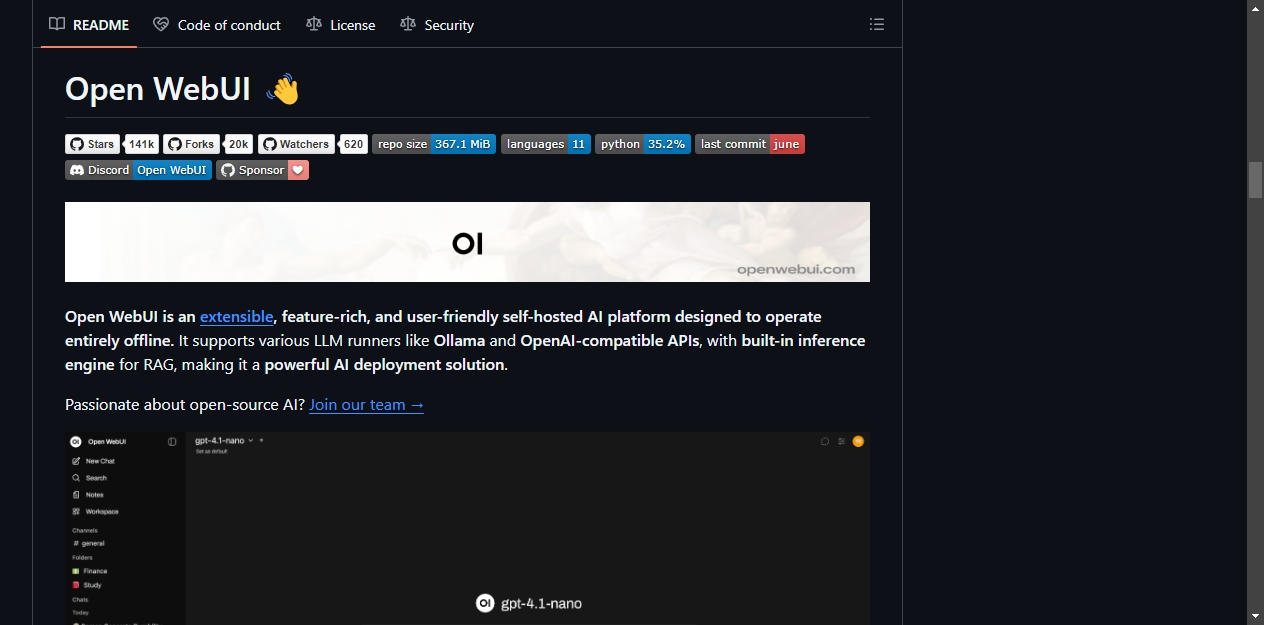
Task: Open the License tab
Action: tap(341, 25)
